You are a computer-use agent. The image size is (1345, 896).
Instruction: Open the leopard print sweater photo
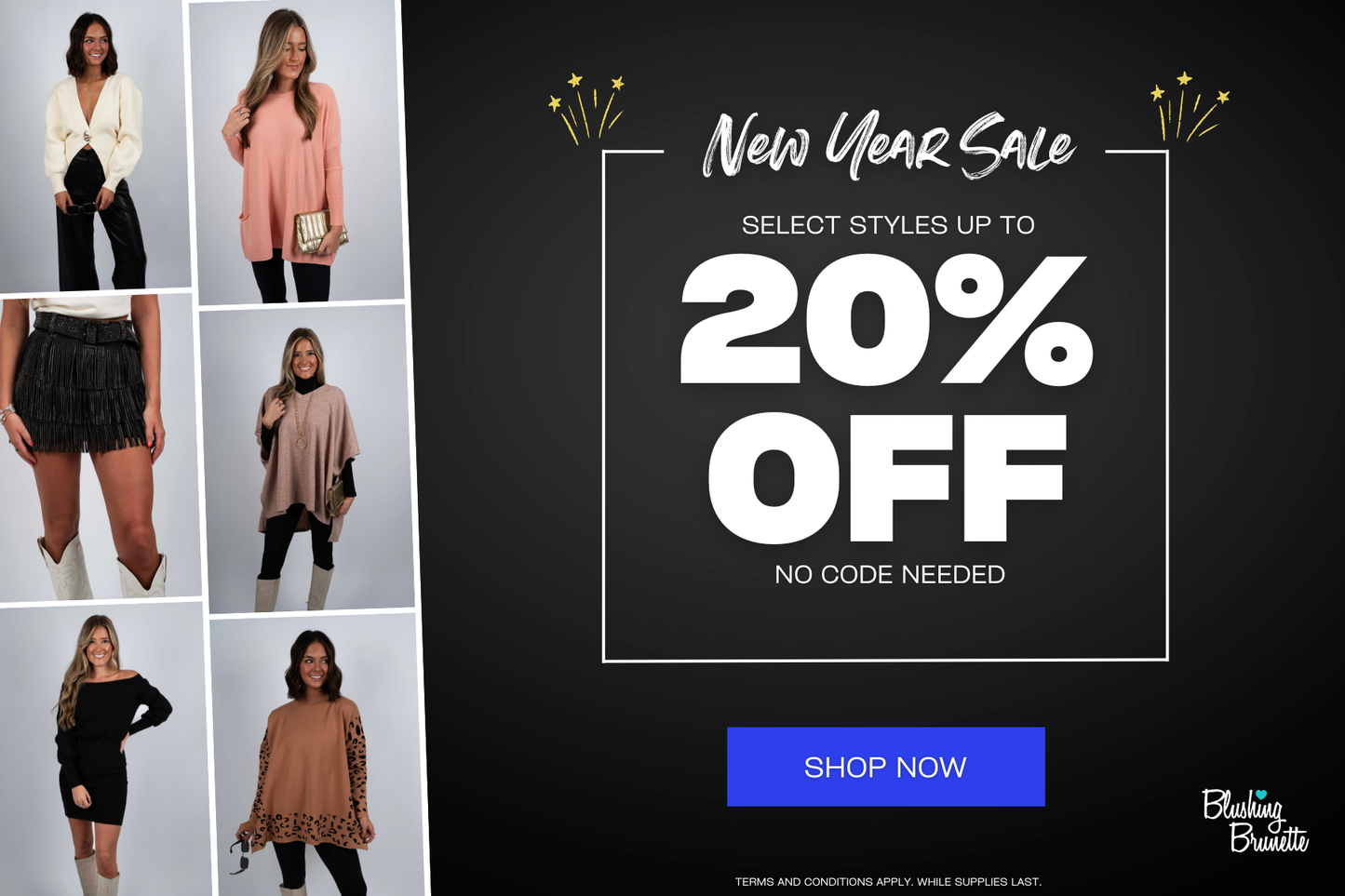[x=317, y=755]
